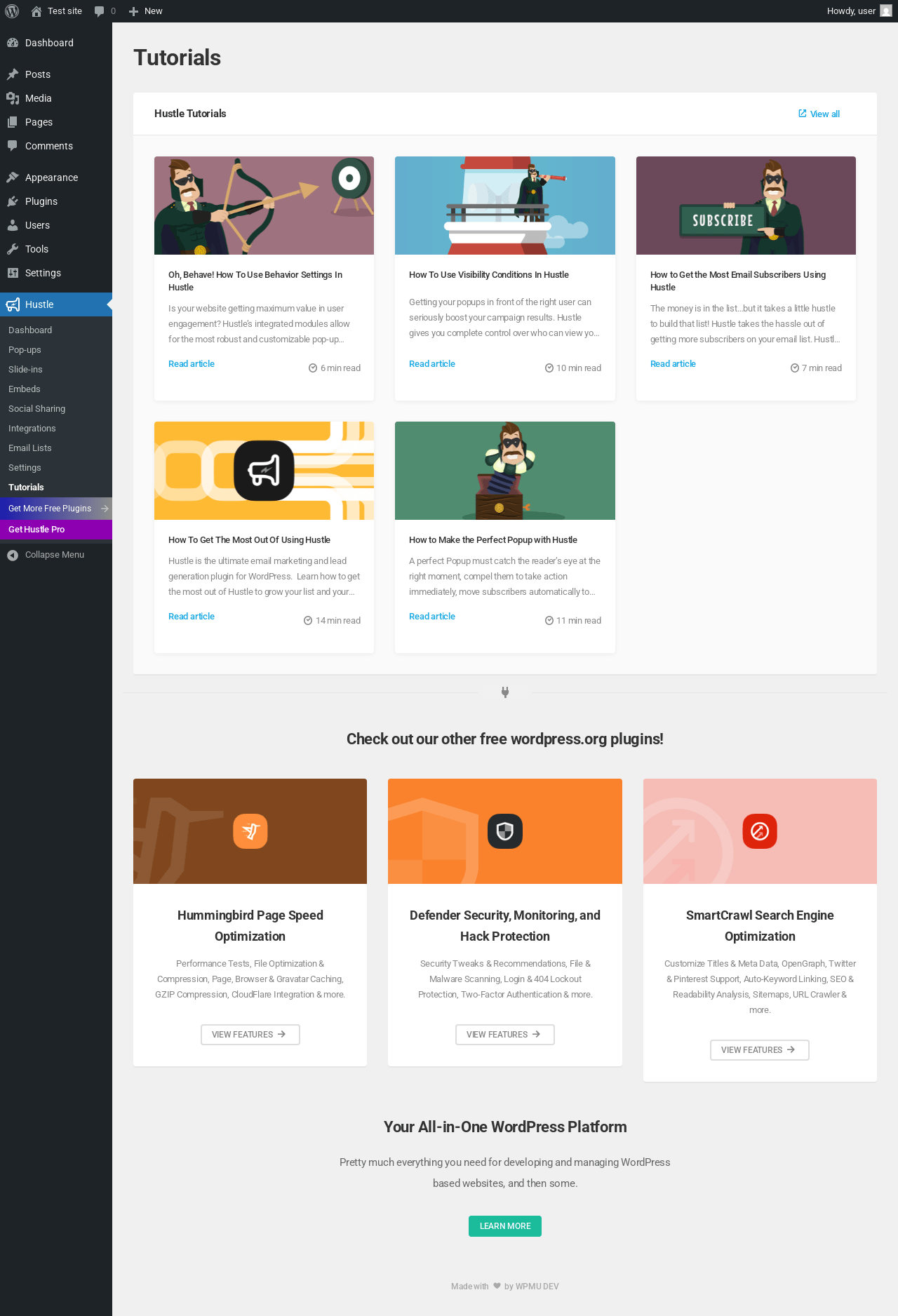Viewport: 898px width, 1316px height.
Task: Click the Dashboard gauge icon in sidebar
Action: [x=13, y=43]
